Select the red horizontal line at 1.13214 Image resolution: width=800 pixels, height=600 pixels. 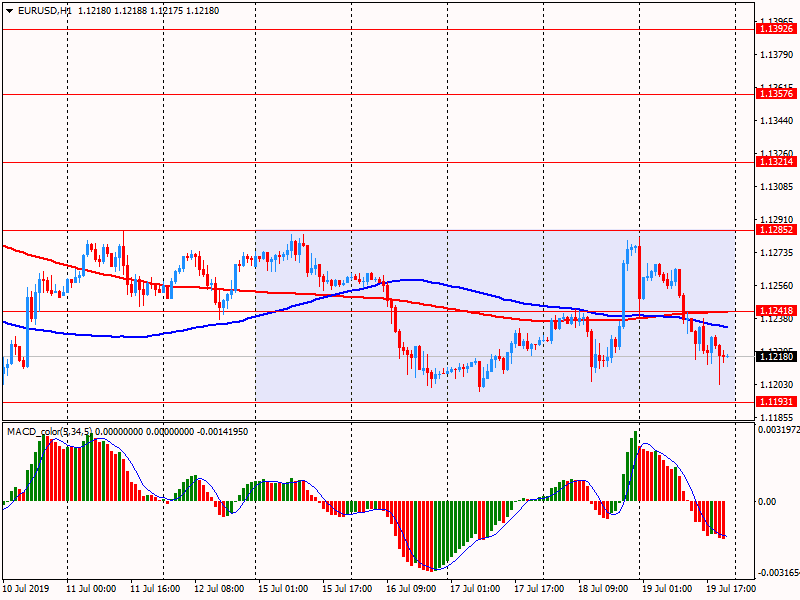(378, 163)
